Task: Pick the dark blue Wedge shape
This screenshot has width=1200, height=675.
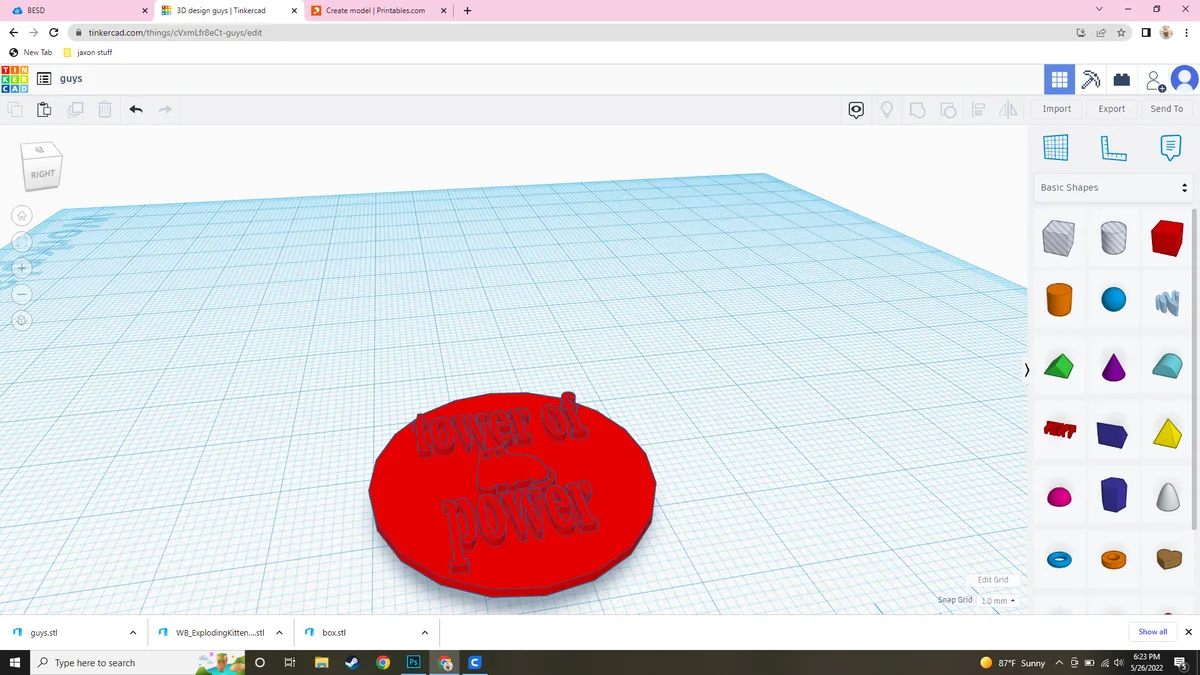Action: point(1112,434)
